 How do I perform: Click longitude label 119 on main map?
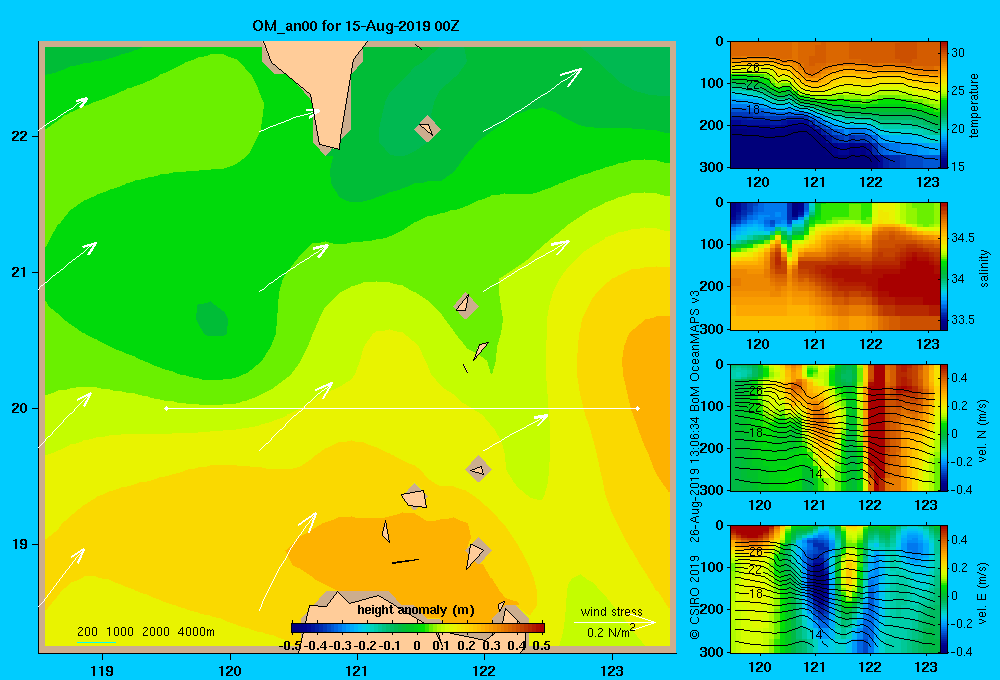click(x=102, y=670)
